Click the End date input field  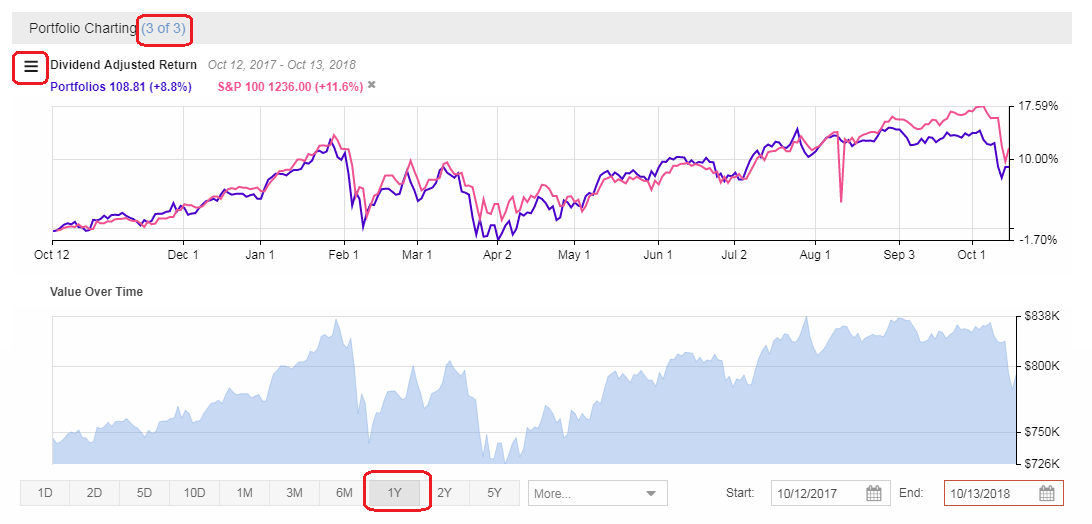[x=990, y=493]
